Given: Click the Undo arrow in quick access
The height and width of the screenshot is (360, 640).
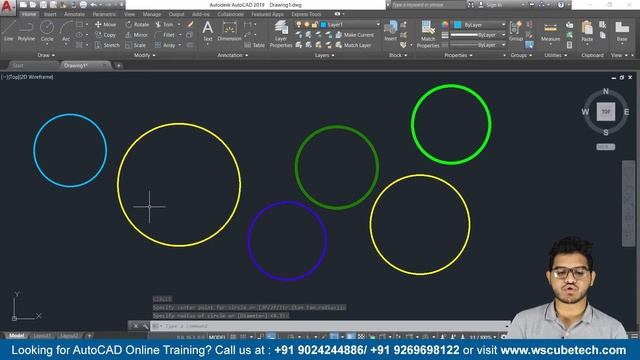Looking at the screenshot, I should [93, 5].
